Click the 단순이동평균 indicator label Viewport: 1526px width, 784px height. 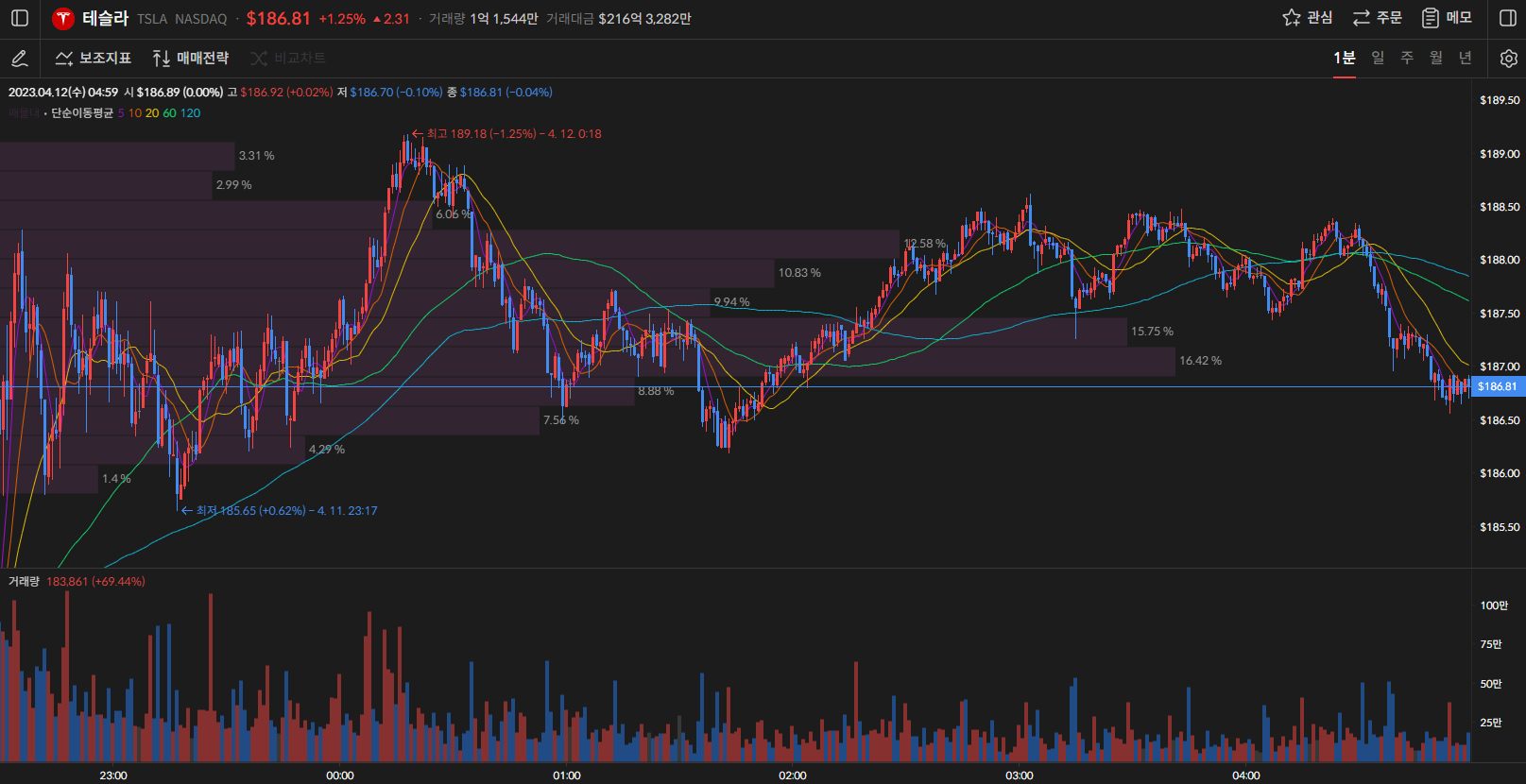(x=82, y=113)
